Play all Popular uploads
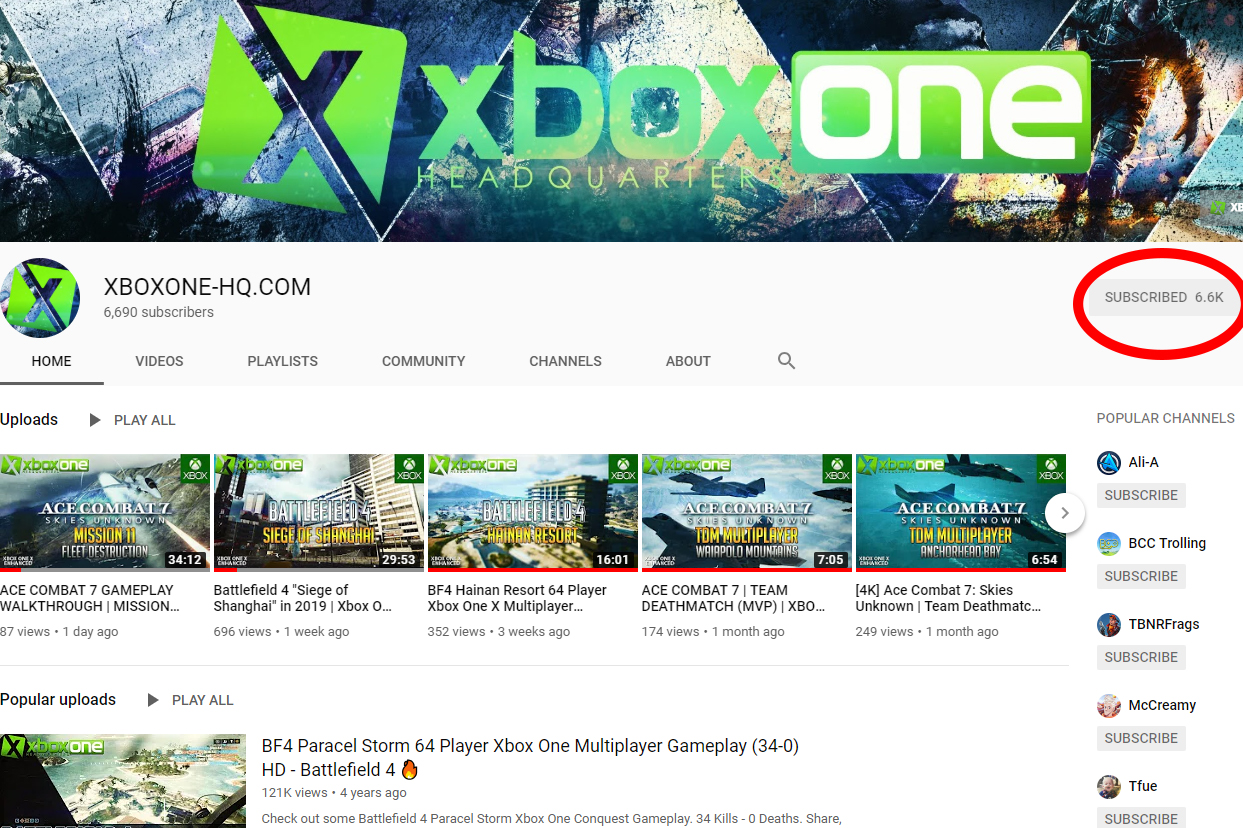 [191, 700]
